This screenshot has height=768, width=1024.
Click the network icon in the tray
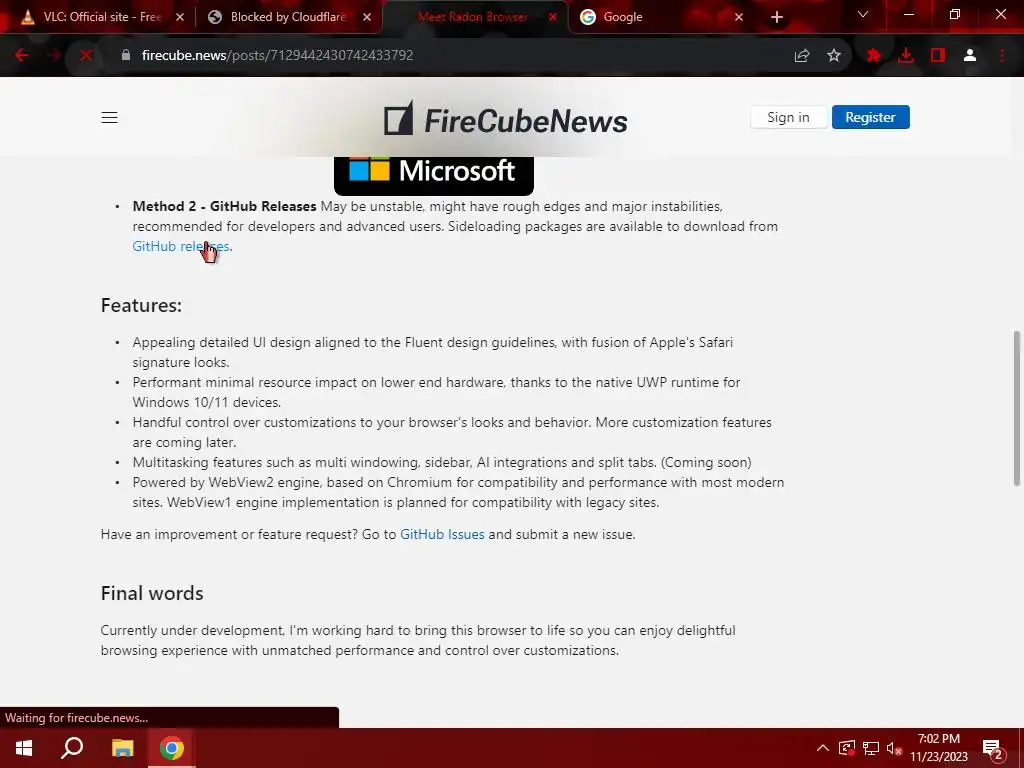coord(871,748)
